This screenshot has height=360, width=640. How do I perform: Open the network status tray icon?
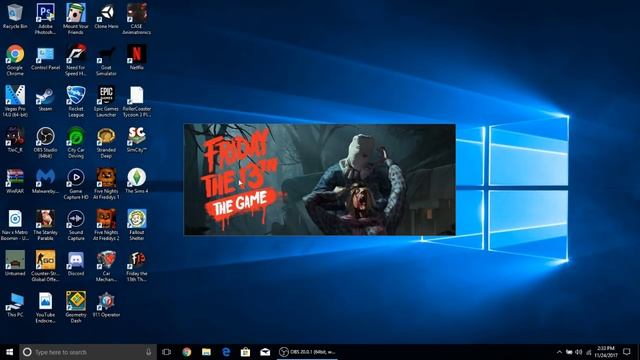[589, 352]
